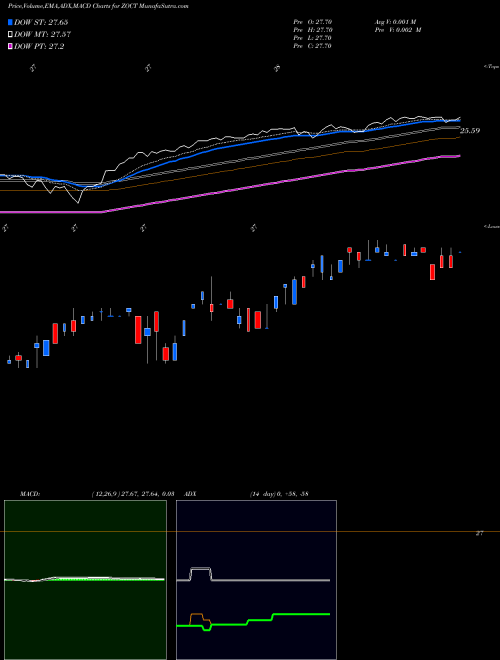Click the MACD values '(12,26,9) 27.67, 27.64, 0.03'
Viewport: 500px width, 660px height.
click(133, 494)
